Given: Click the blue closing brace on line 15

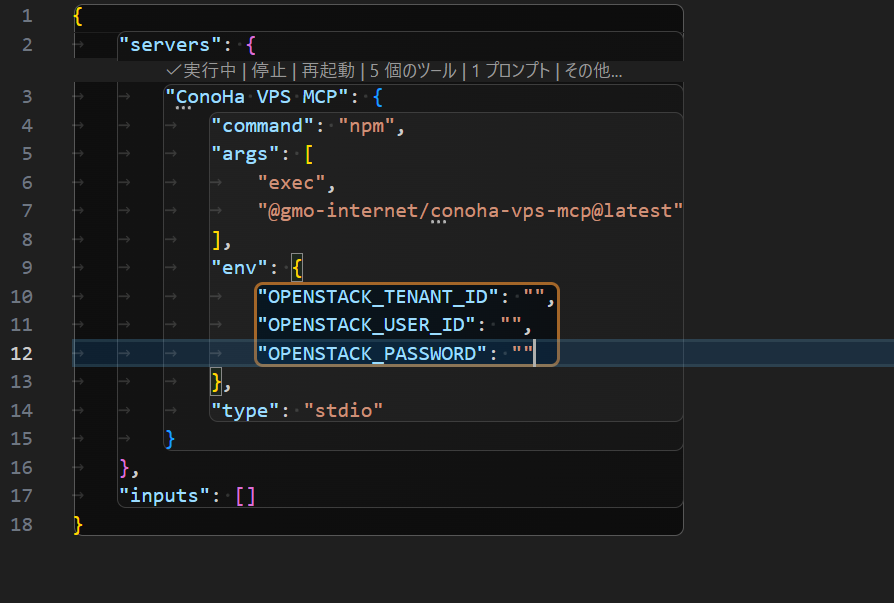Looking at the screenshot, I should pos(170,439).
